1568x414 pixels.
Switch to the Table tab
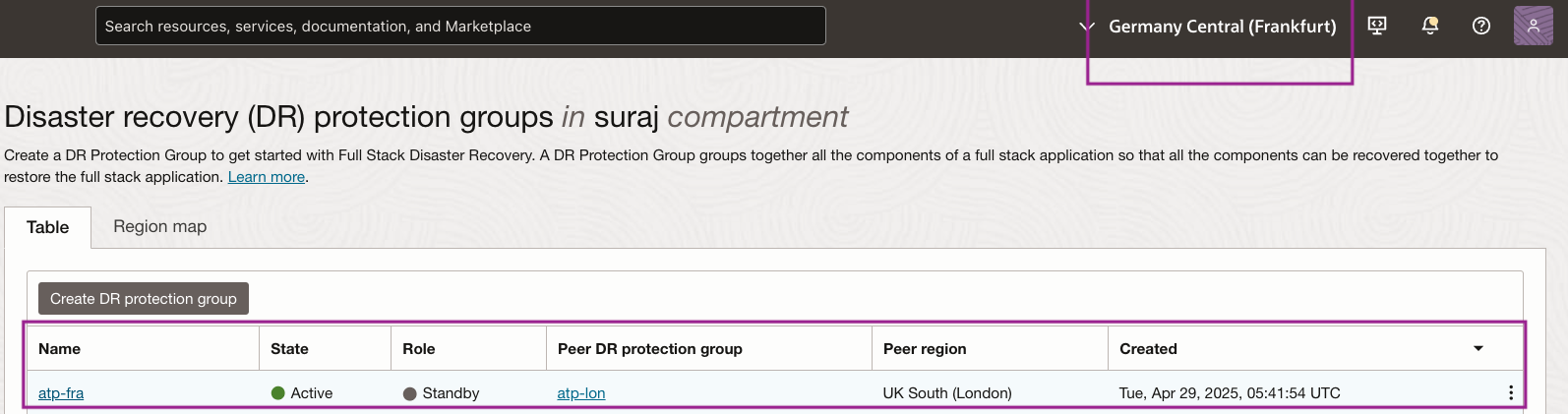click(x=48, y=227)
